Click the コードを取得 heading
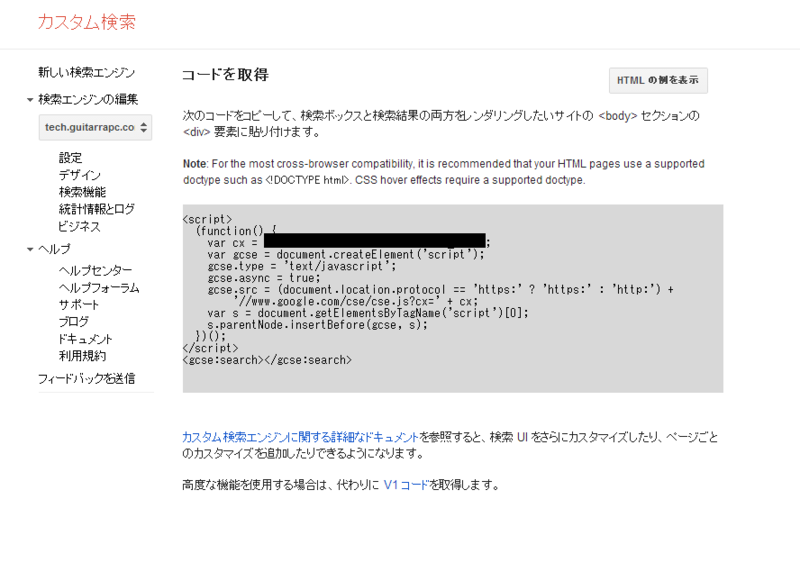 (225, 75)
